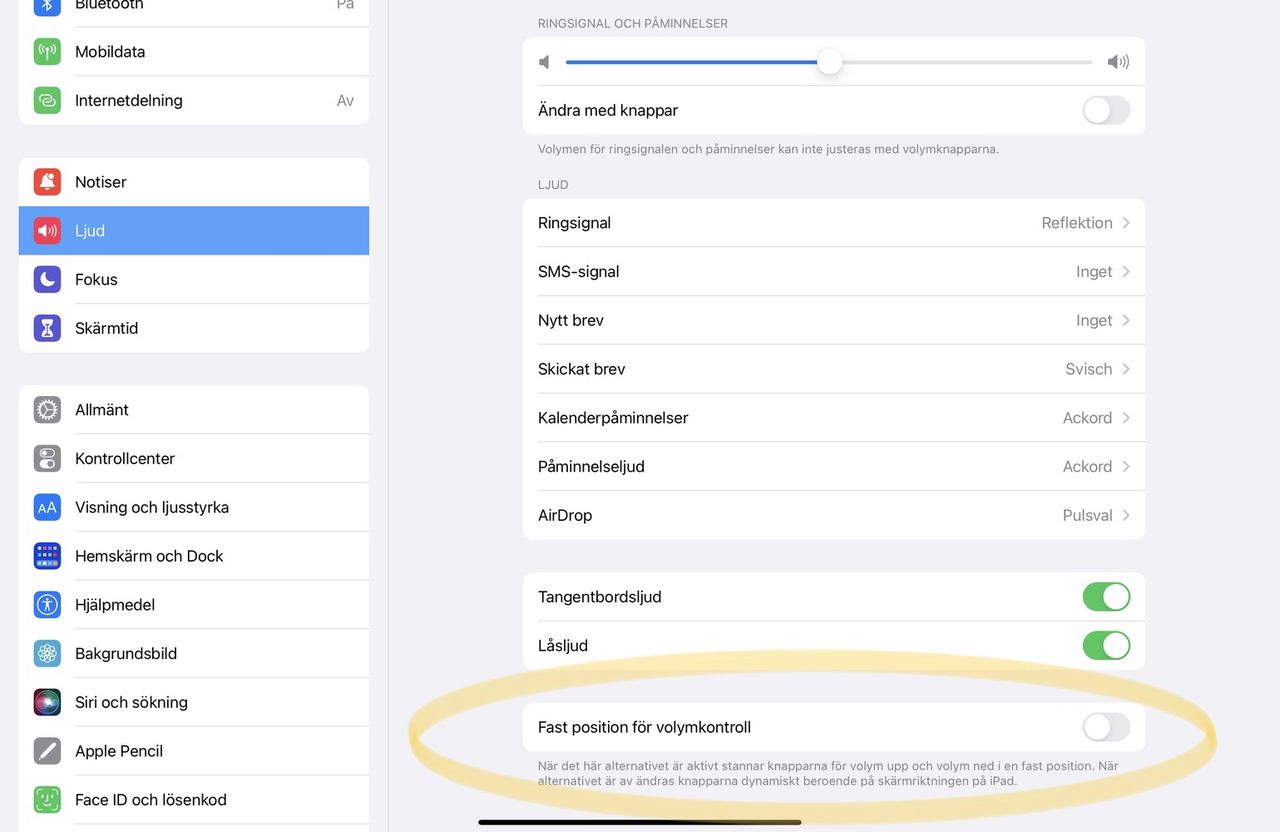Enable Ändra med knappar
Image resolution: width=1280 pixels, height=832 pixels.
coord(1105,110)
